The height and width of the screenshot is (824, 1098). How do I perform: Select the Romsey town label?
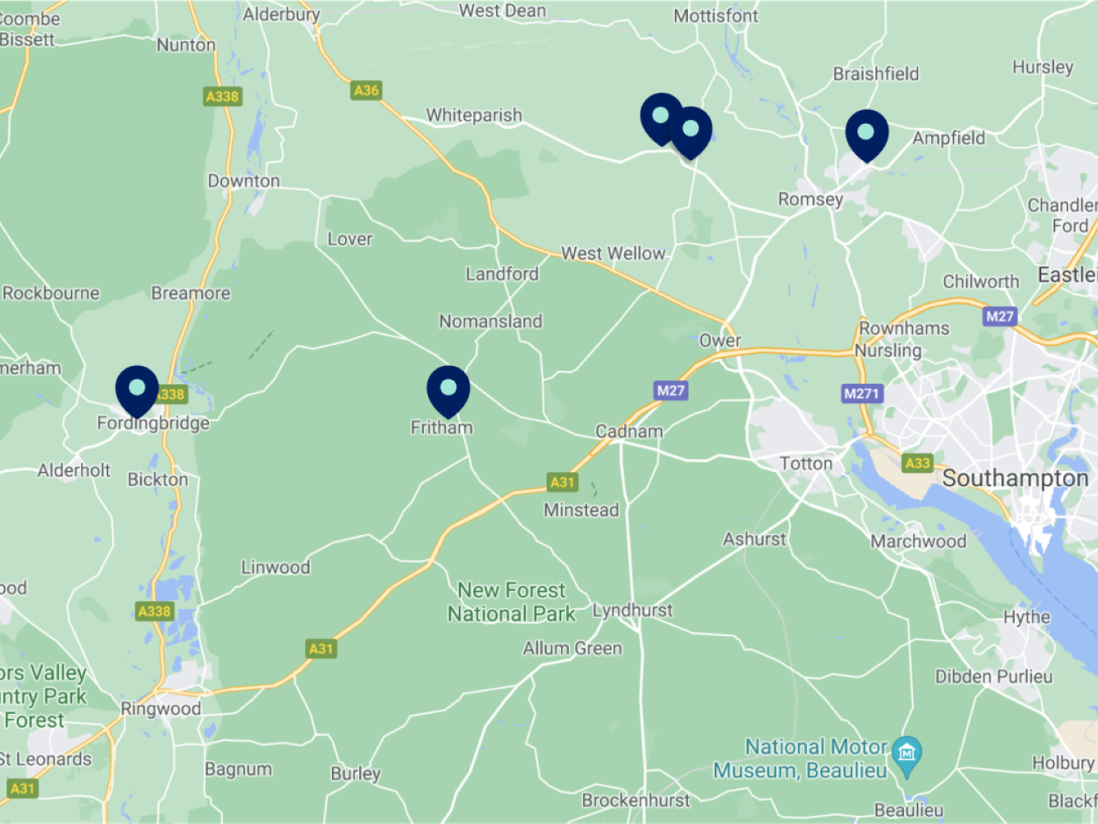tap(810, 200)
